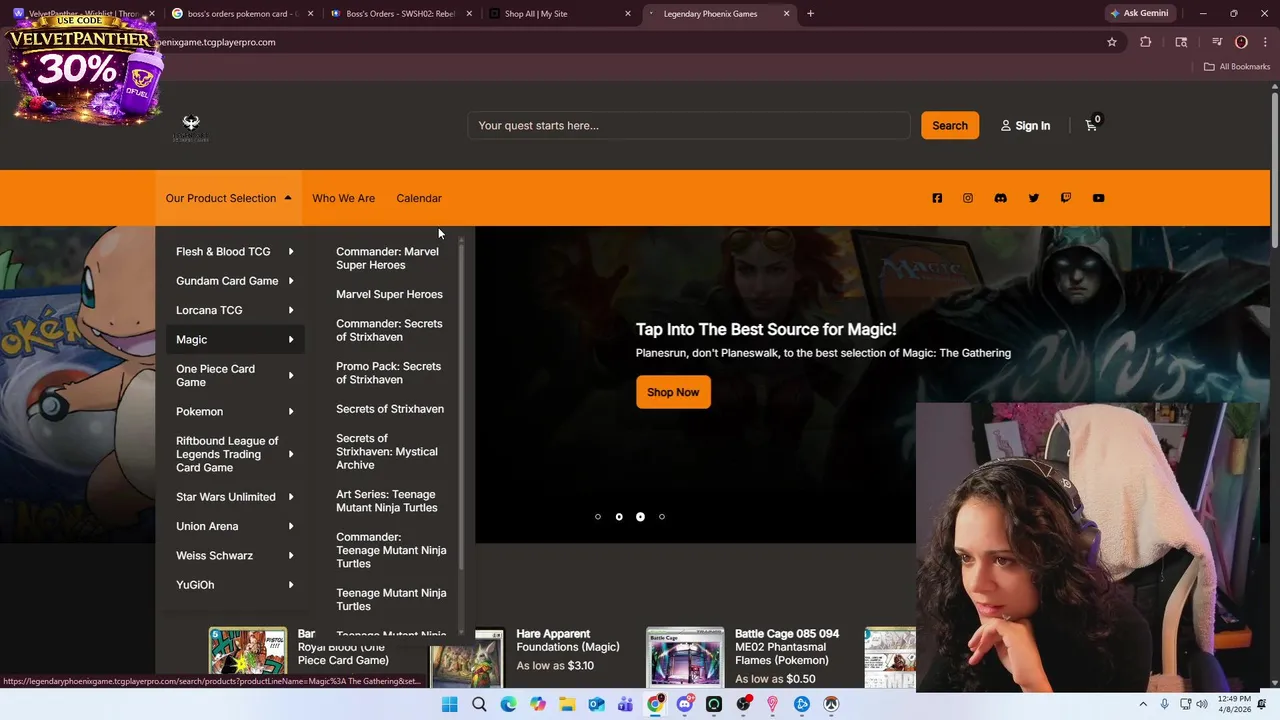Select the first carousel slide dot
Image resolution: width=1280 pixels, height=720 pixels.
tap(598, 517)
